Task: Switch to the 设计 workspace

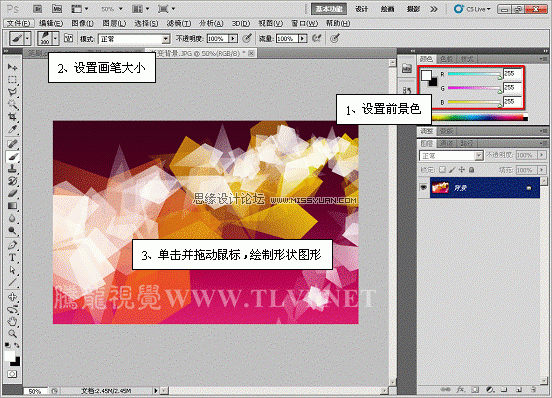Action: (x=361, y=9)
